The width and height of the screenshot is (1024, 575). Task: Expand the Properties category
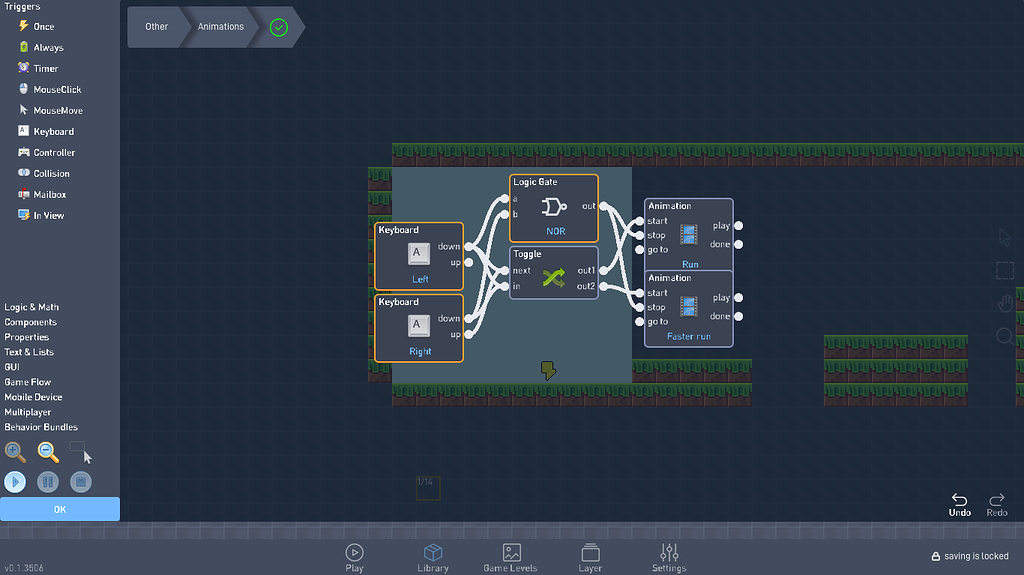[26, 337]
